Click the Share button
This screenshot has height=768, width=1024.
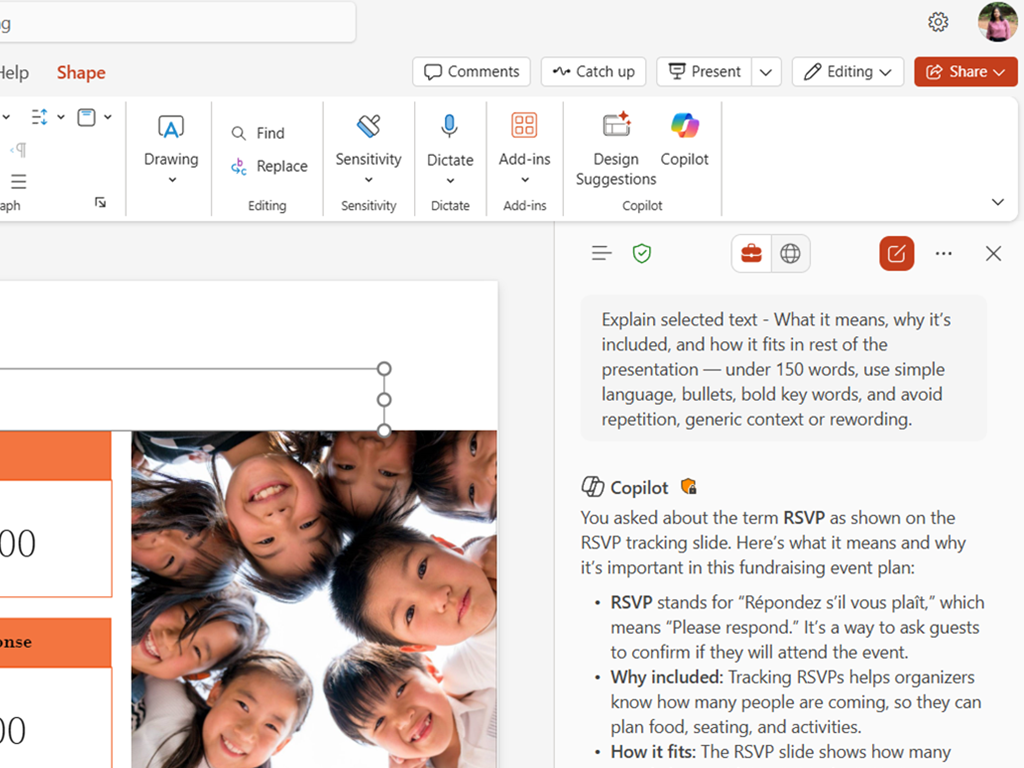click(x=965, y=72)
